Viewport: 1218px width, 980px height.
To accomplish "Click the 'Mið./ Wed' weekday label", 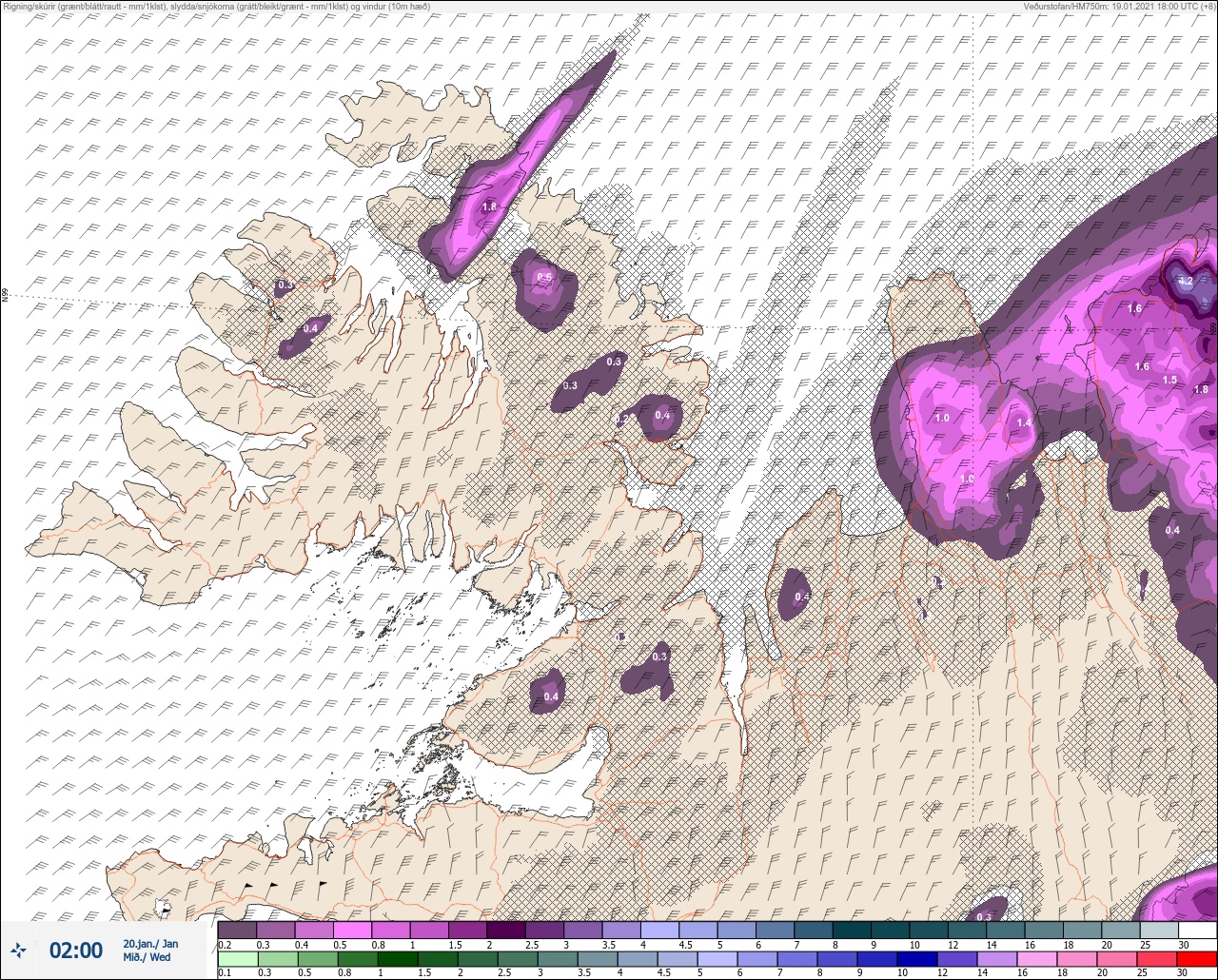I will (x=147, y=957).
